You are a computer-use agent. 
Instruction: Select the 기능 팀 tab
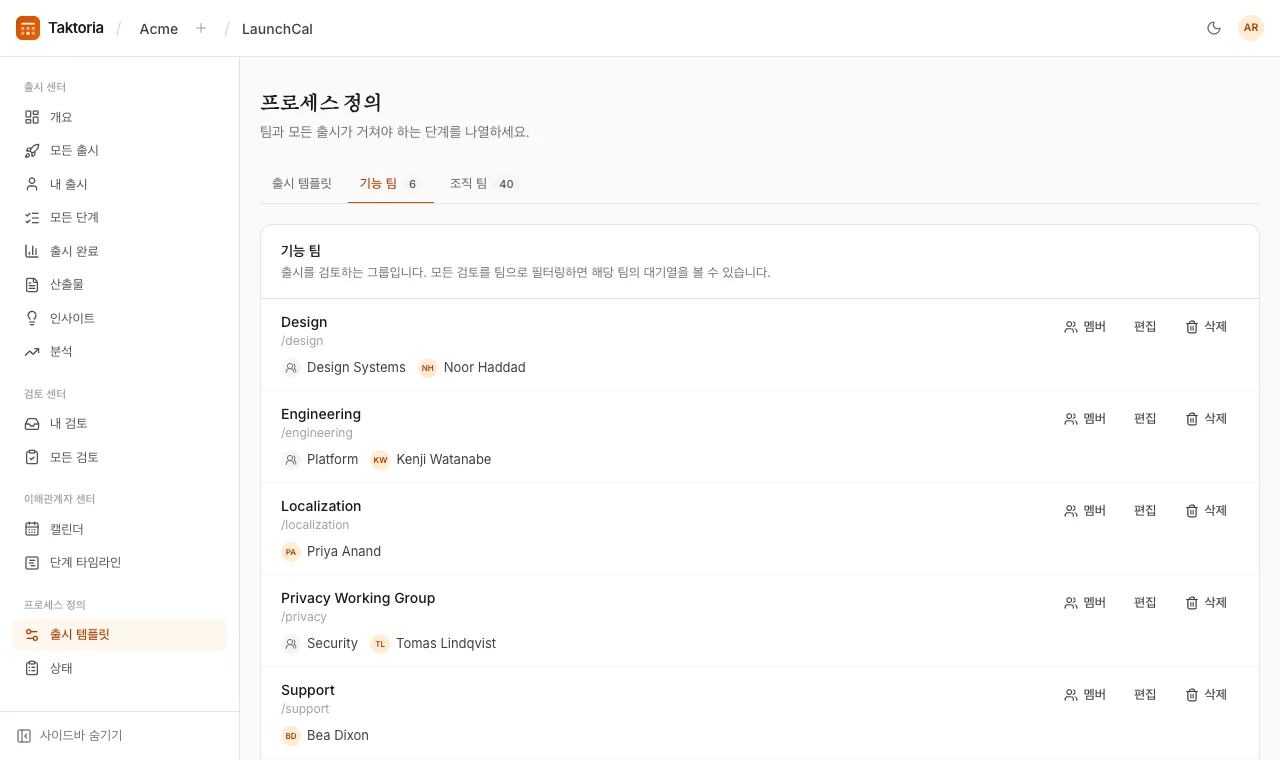pos(391,184)
